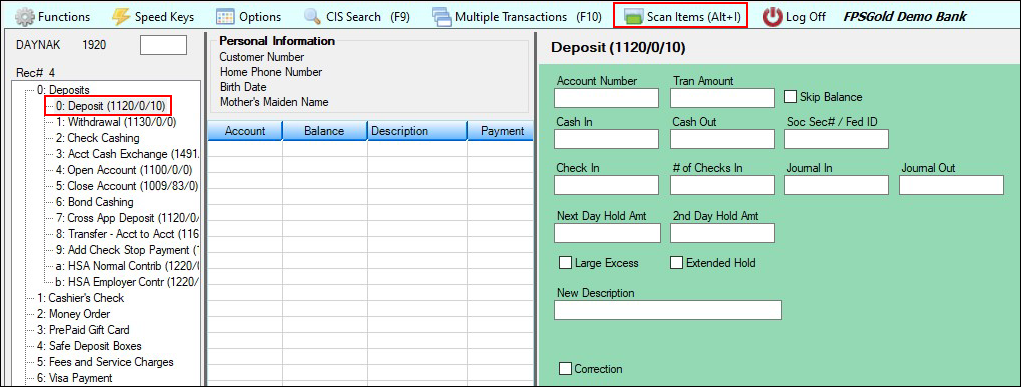
Task: Open the Functions menu label
Action: pos(64,17)
